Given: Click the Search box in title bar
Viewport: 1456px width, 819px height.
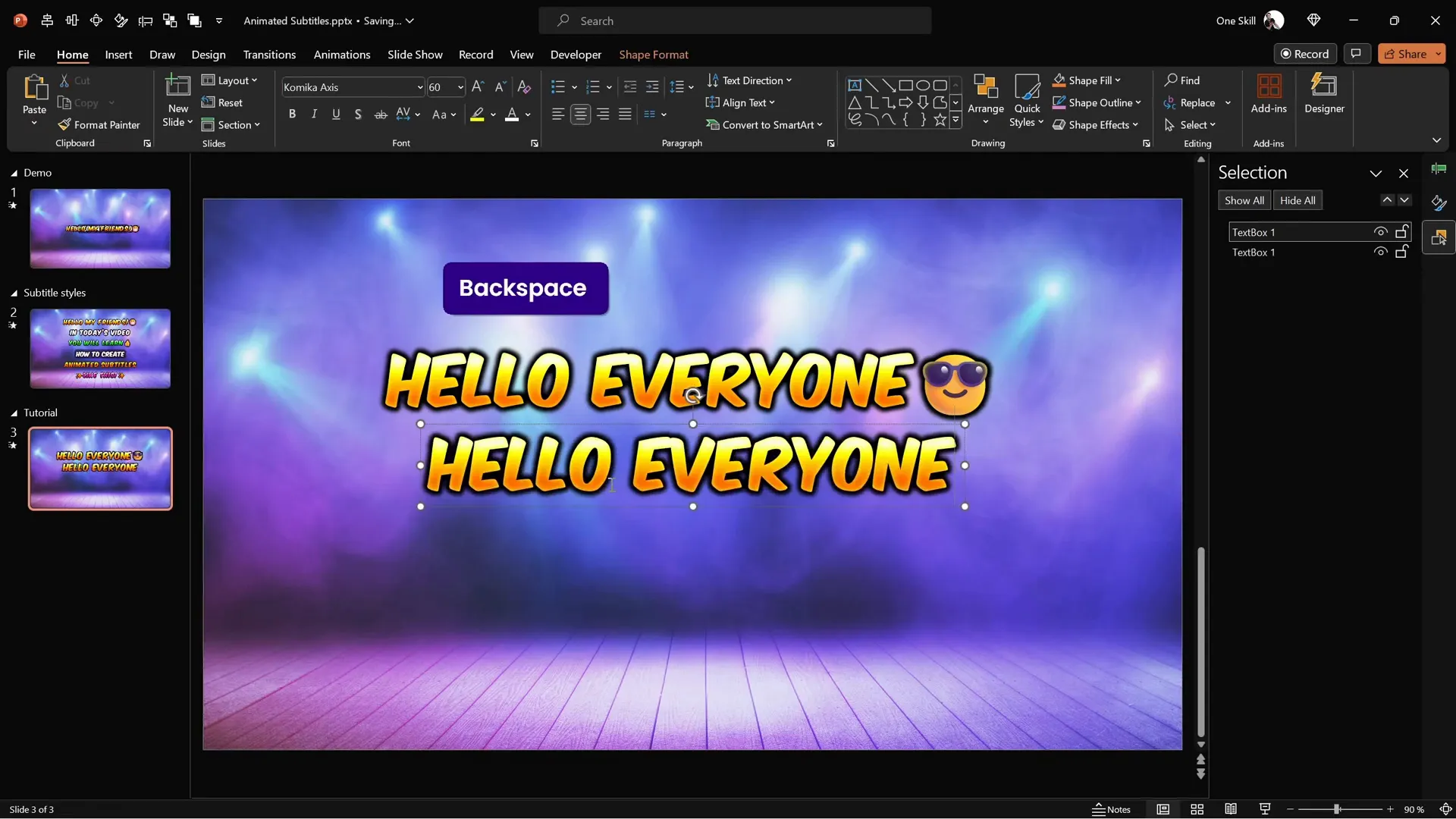Looking at the screenshot, I should click(735, 20).
